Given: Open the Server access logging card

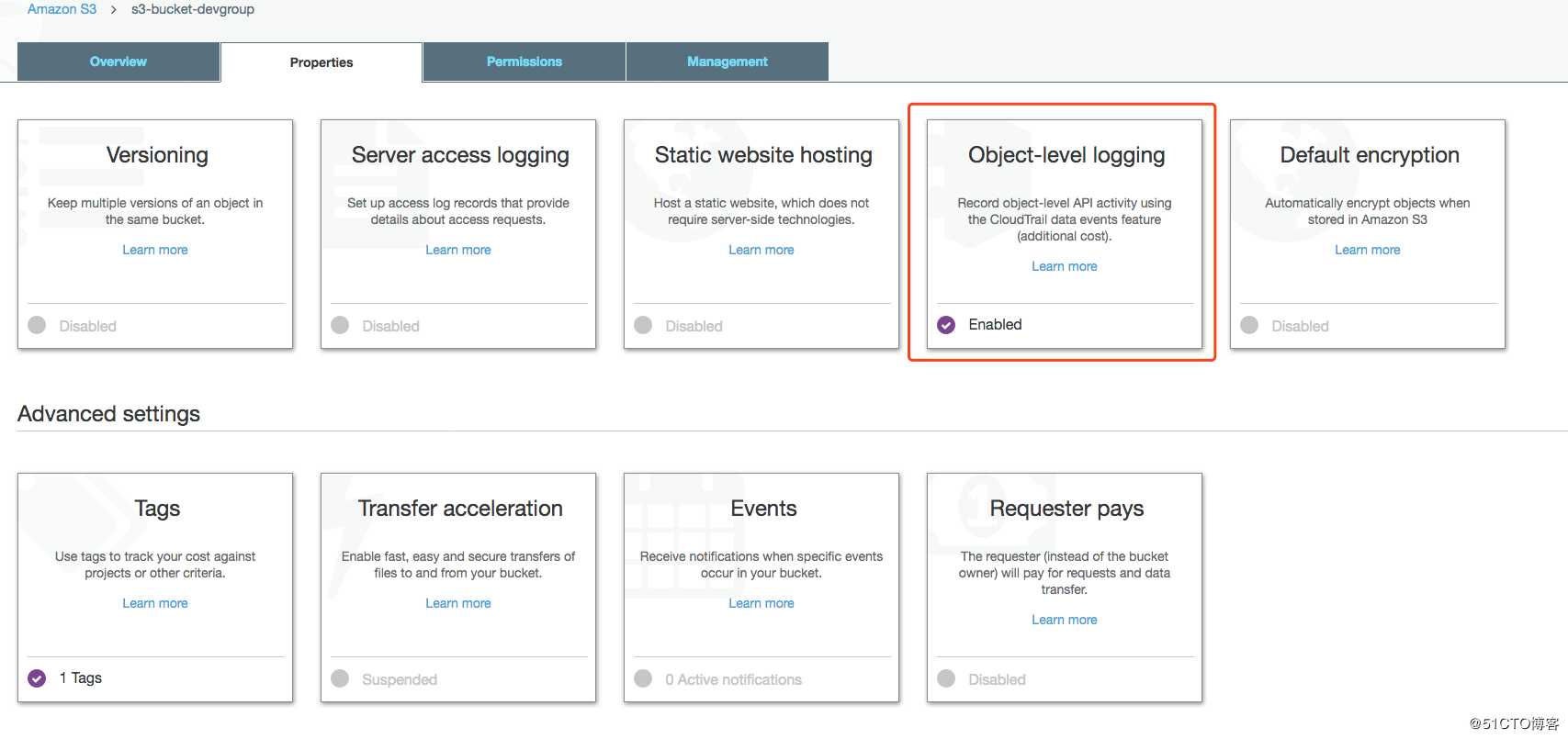Looking at the screenshot, I should (458, 234).
